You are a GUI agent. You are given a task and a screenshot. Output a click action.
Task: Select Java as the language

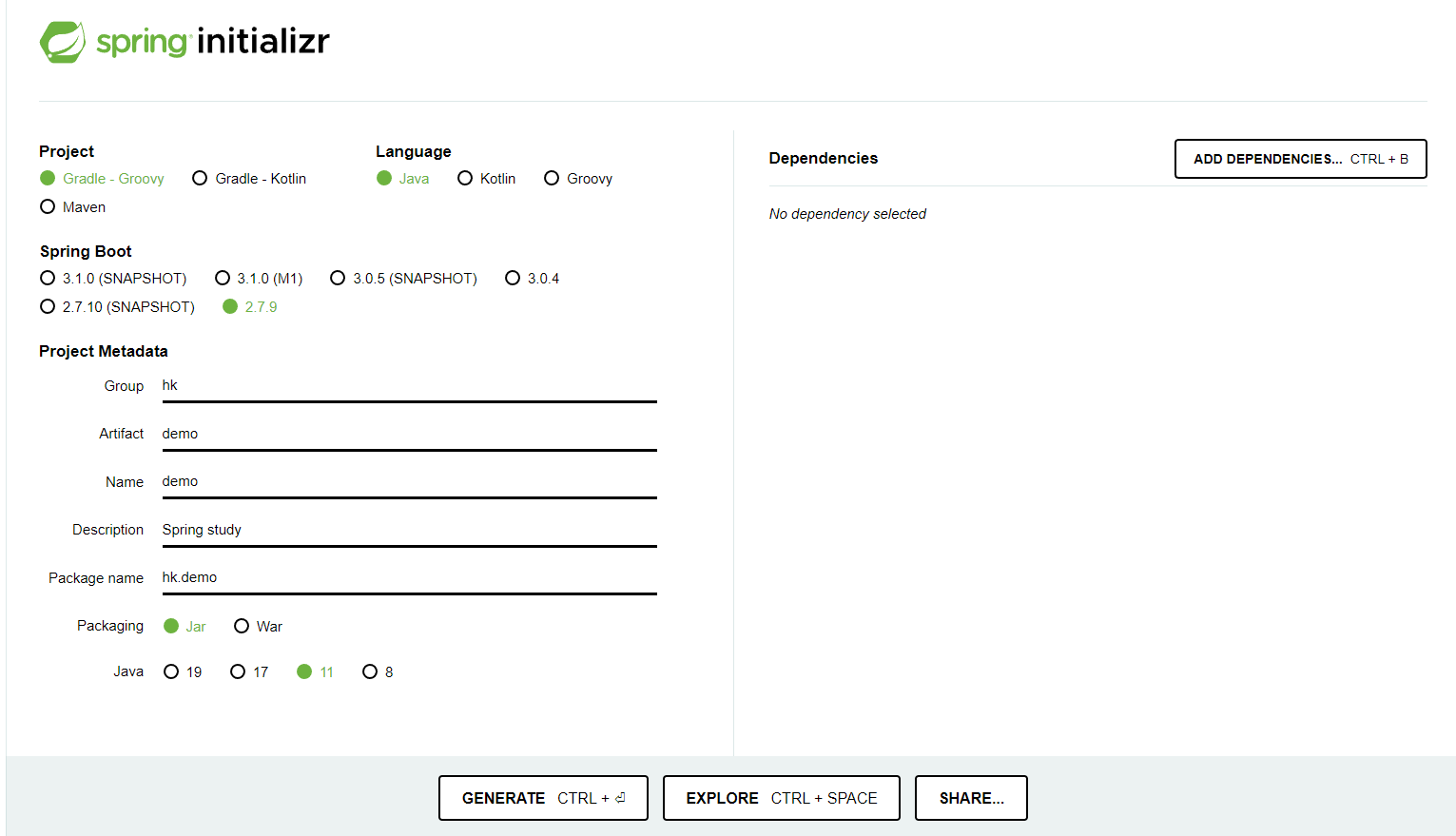(x=402, y=179)
